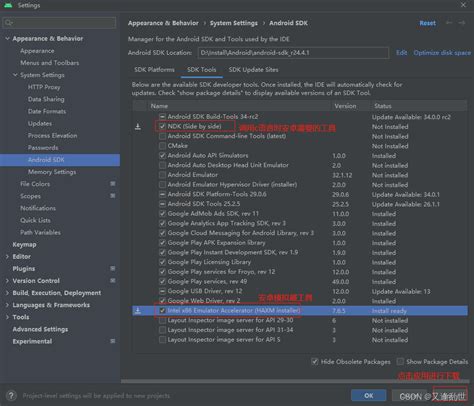Click project-level icon next to Plugins
474x406 pixels.
[x=113, y=268]
